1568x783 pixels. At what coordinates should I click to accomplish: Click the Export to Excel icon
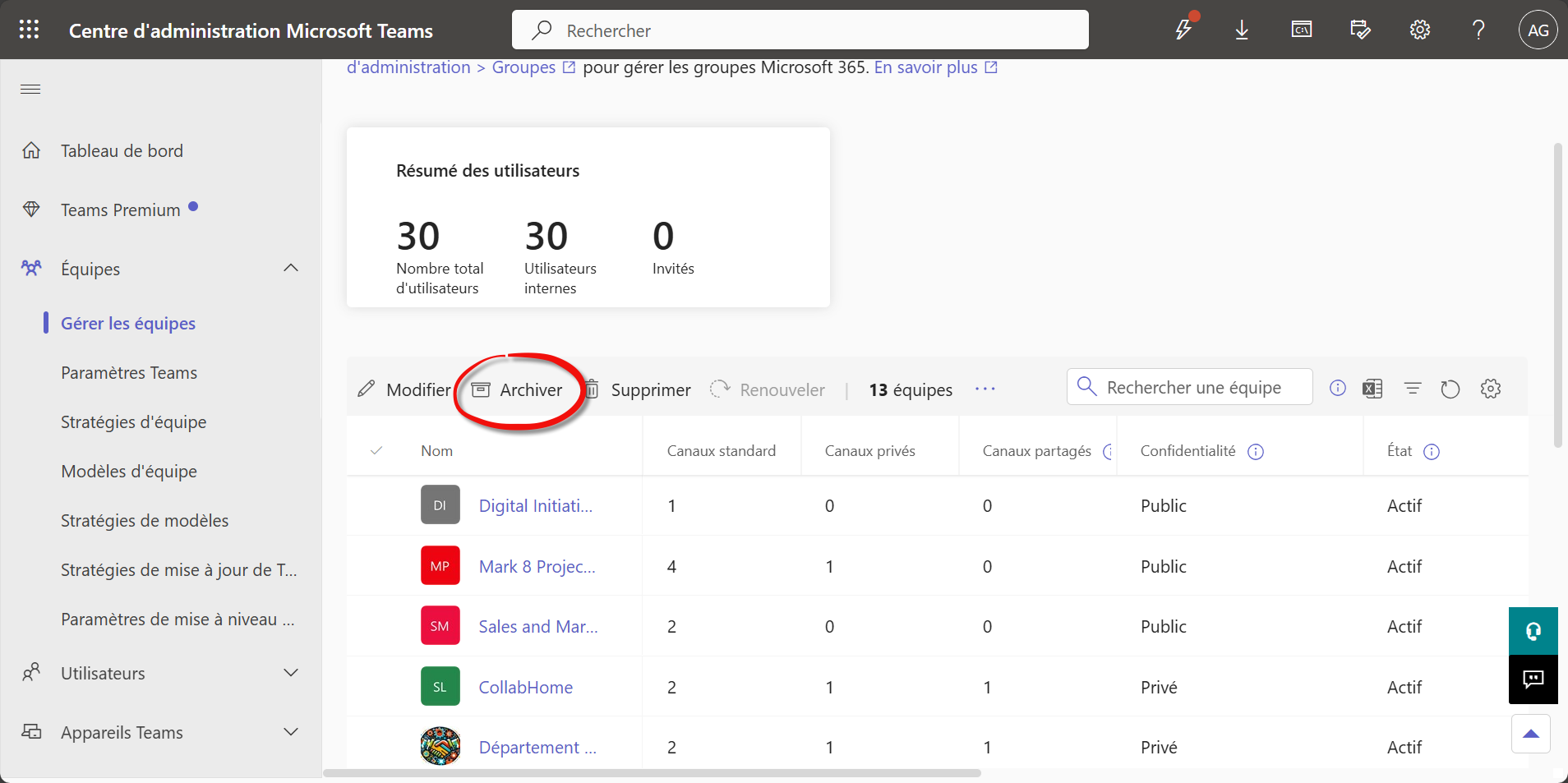(1372, 389)
